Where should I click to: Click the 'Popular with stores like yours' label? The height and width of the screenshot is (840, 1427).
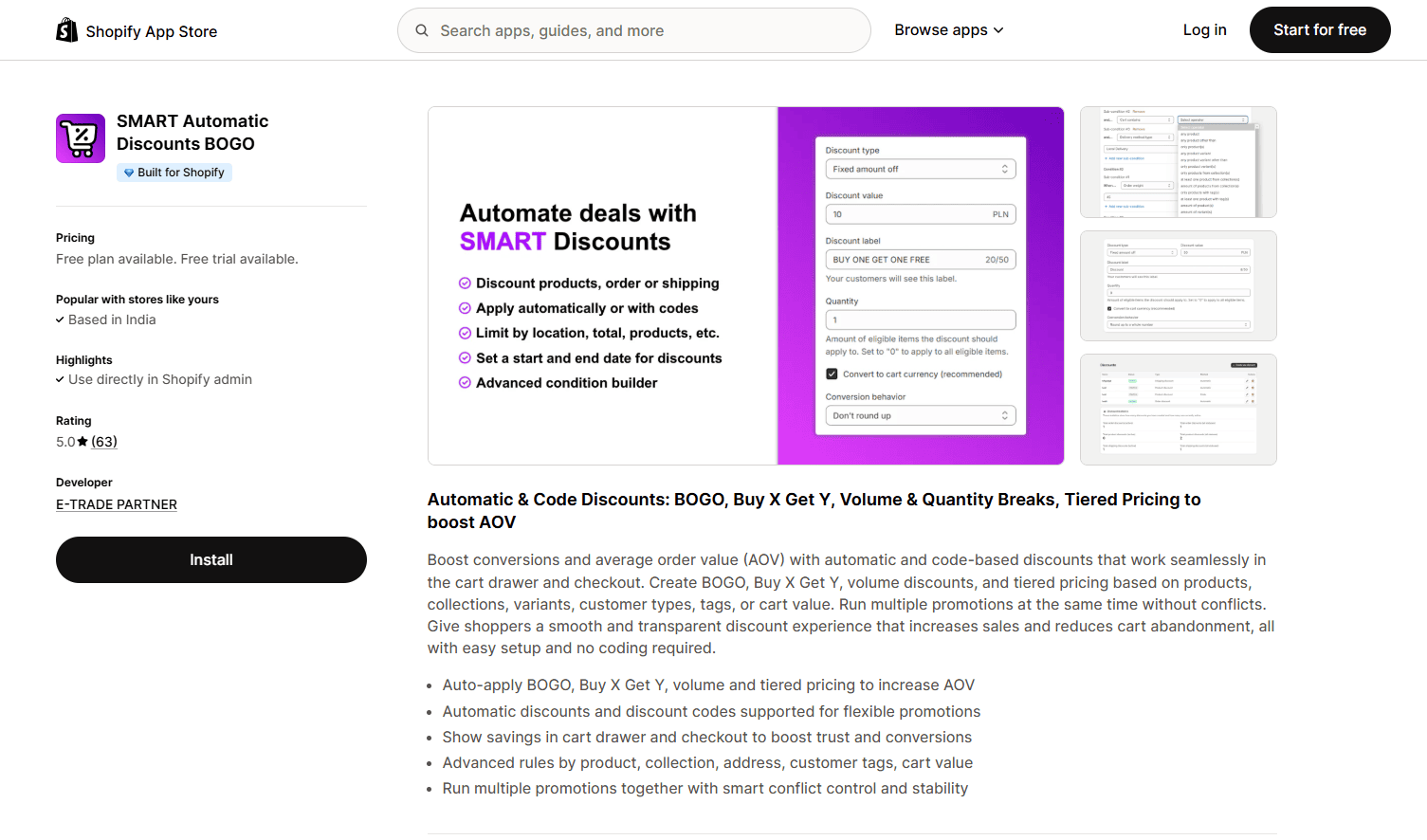tap(137, 300)
